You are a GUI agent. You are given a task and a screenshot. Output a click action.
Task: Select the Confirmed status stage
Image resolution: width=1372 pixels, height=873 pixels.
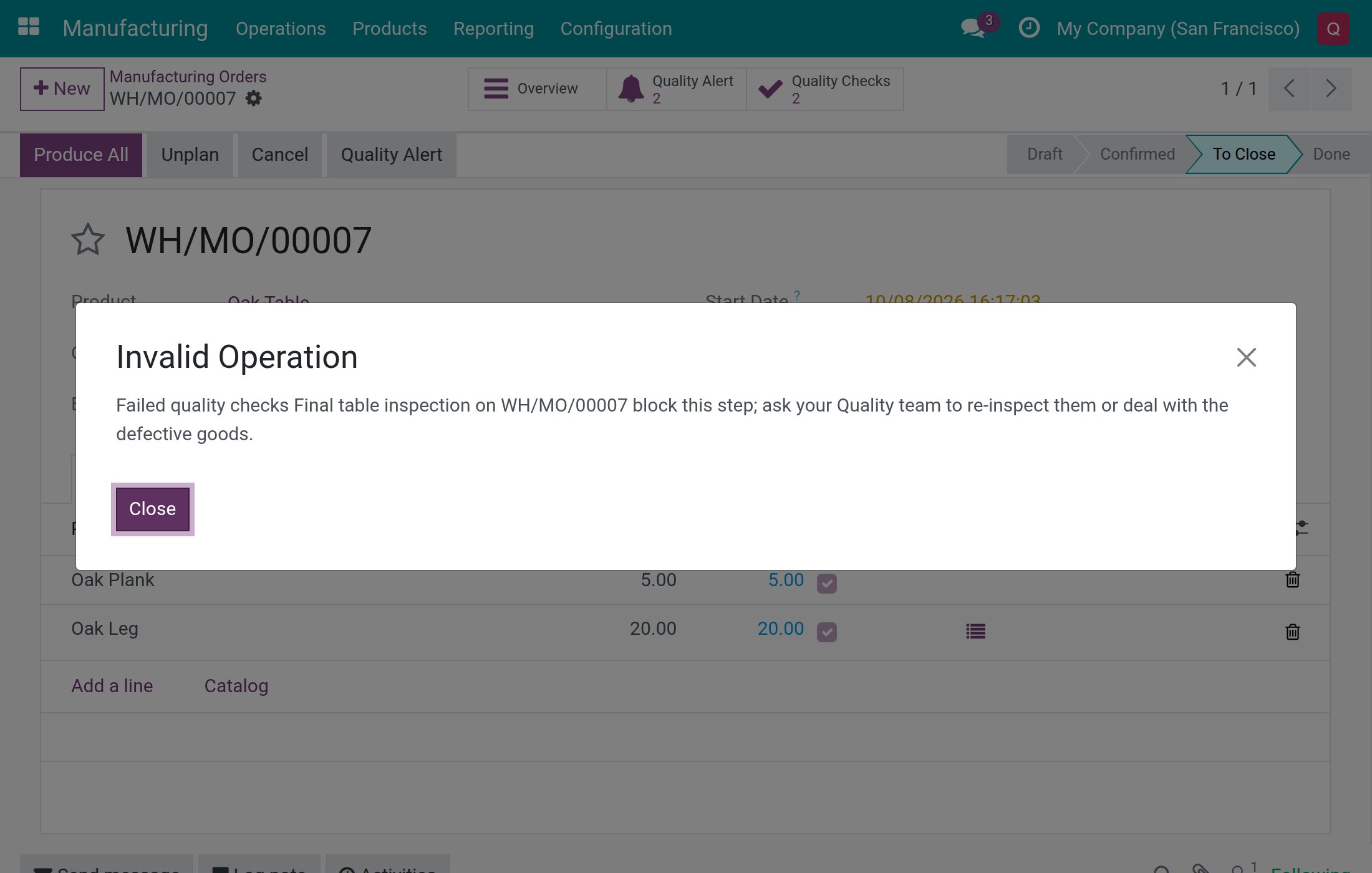[x=1138, y=154]
